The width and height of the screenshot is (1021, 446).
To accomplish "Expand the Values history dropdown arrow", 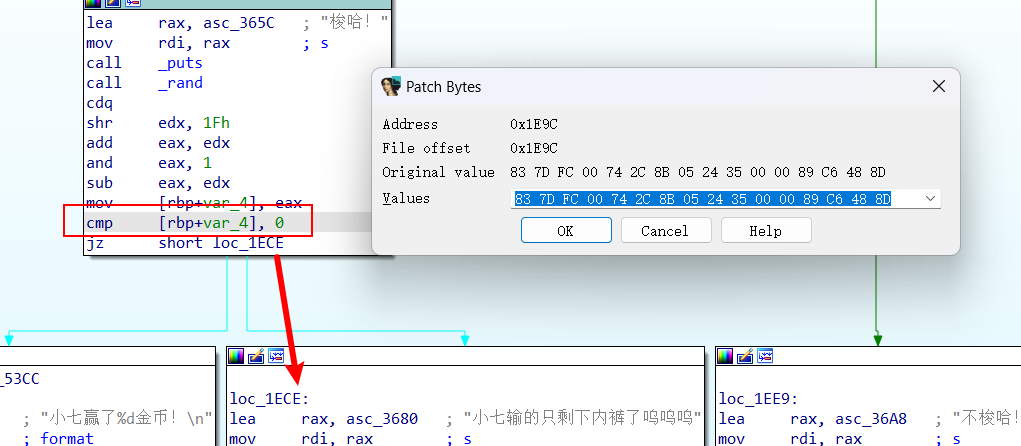I will click(931, 199).
